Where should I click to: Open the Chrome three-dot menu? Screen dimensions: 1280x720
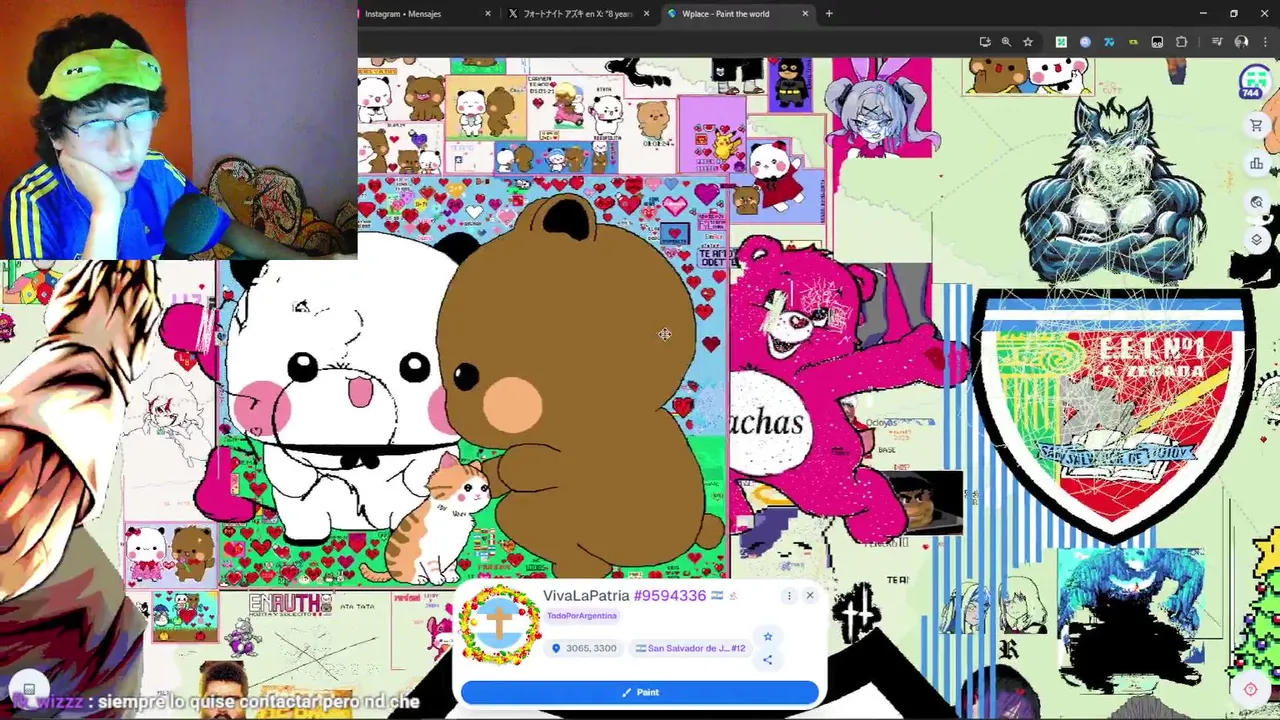[x=1265, y=42]
